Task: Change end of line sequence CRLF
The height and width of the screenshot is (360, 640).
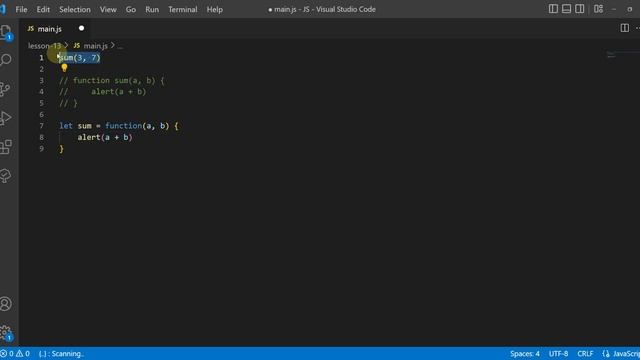Action: point(585,353)
